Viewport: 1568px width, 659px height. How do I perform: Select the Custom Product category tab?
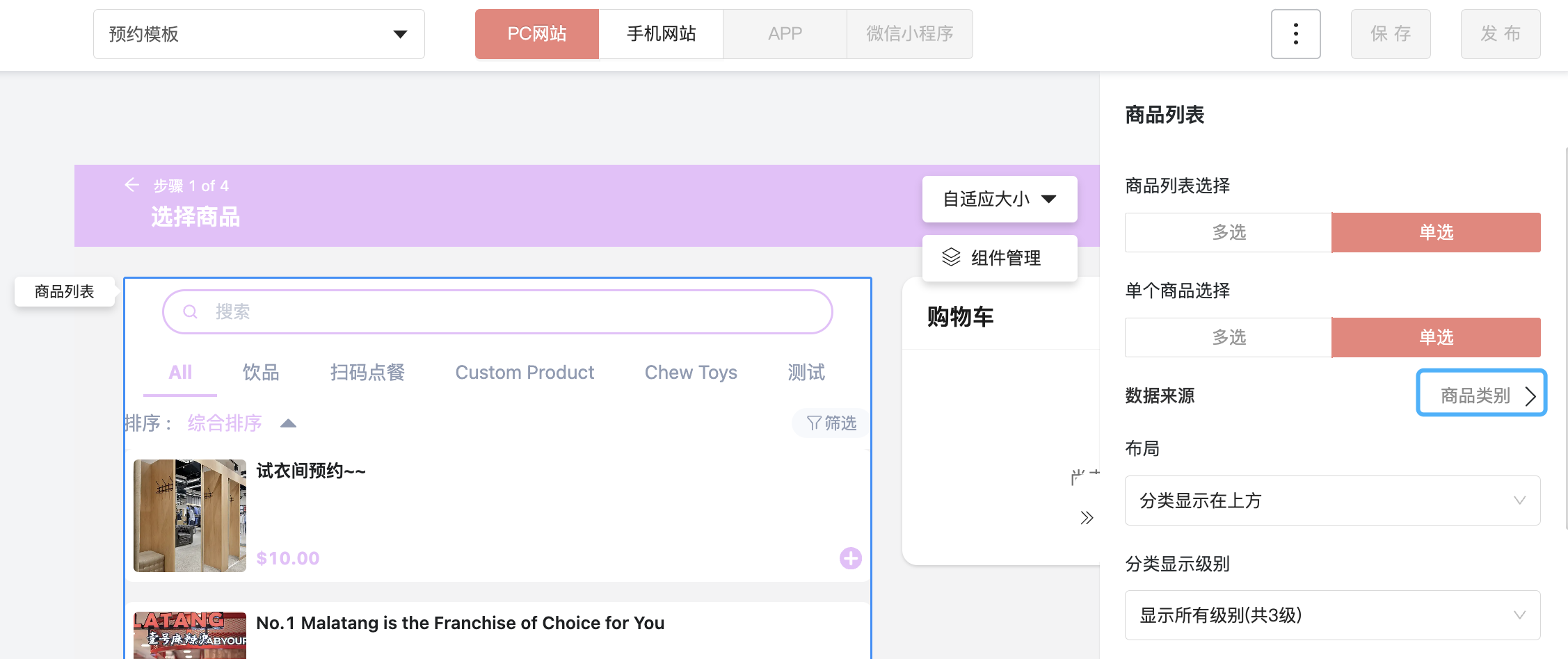tap(525, 373)
